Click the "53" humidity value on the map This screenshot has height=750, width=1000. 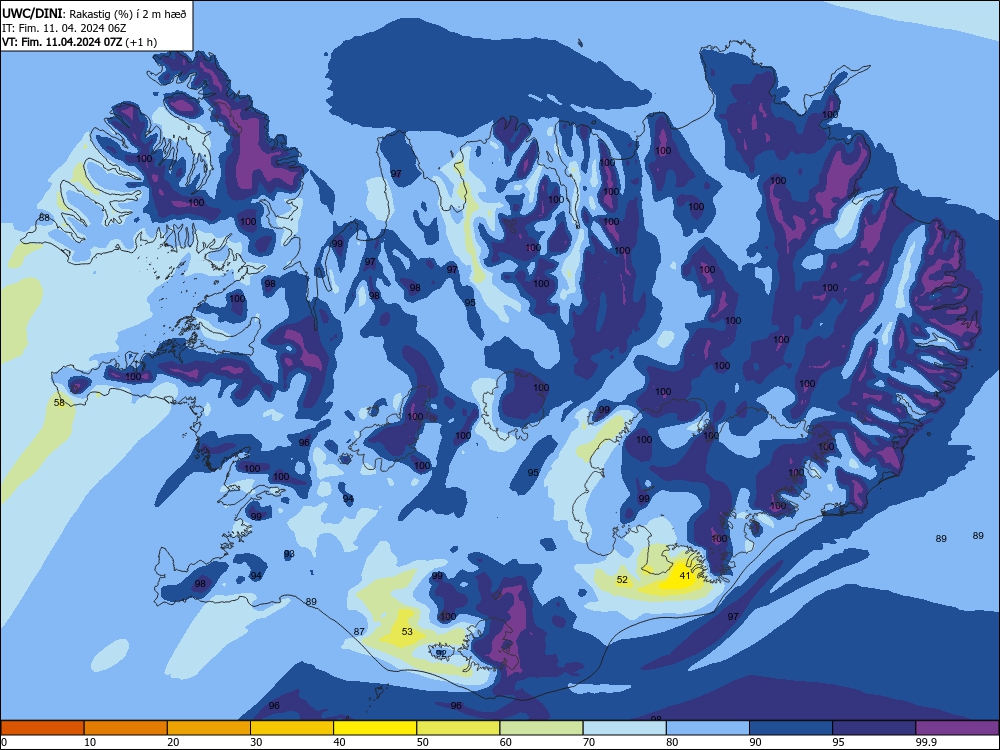coord(407,632)
